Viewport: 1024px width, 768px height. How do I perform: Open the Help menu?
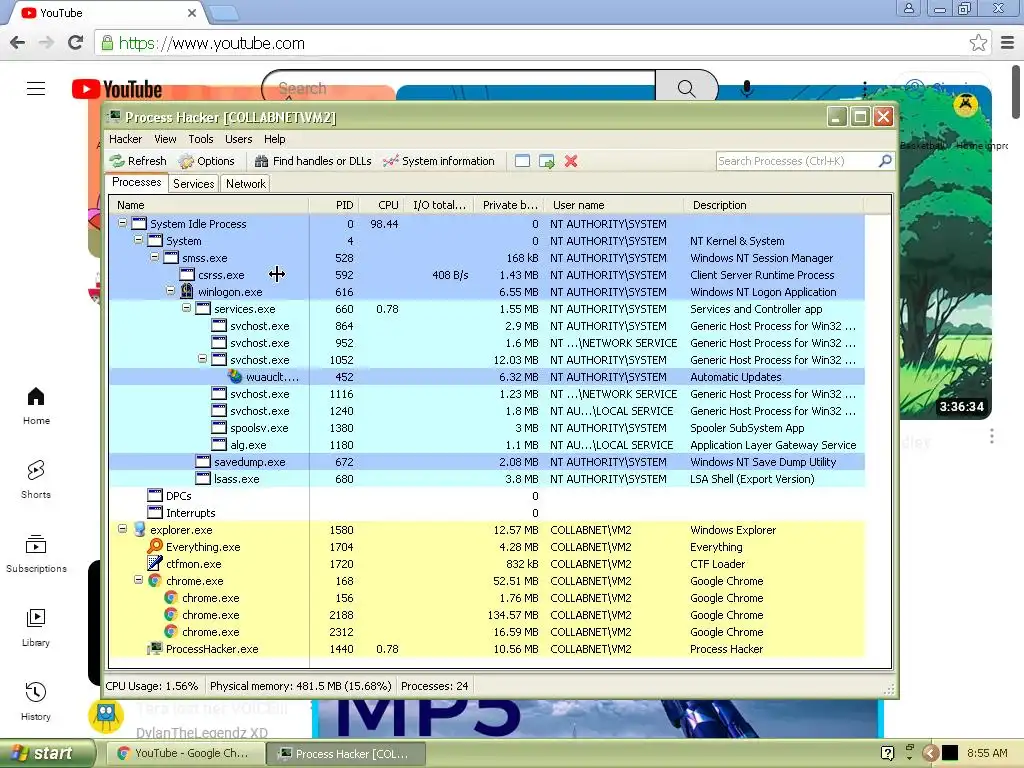click(275, 139)
